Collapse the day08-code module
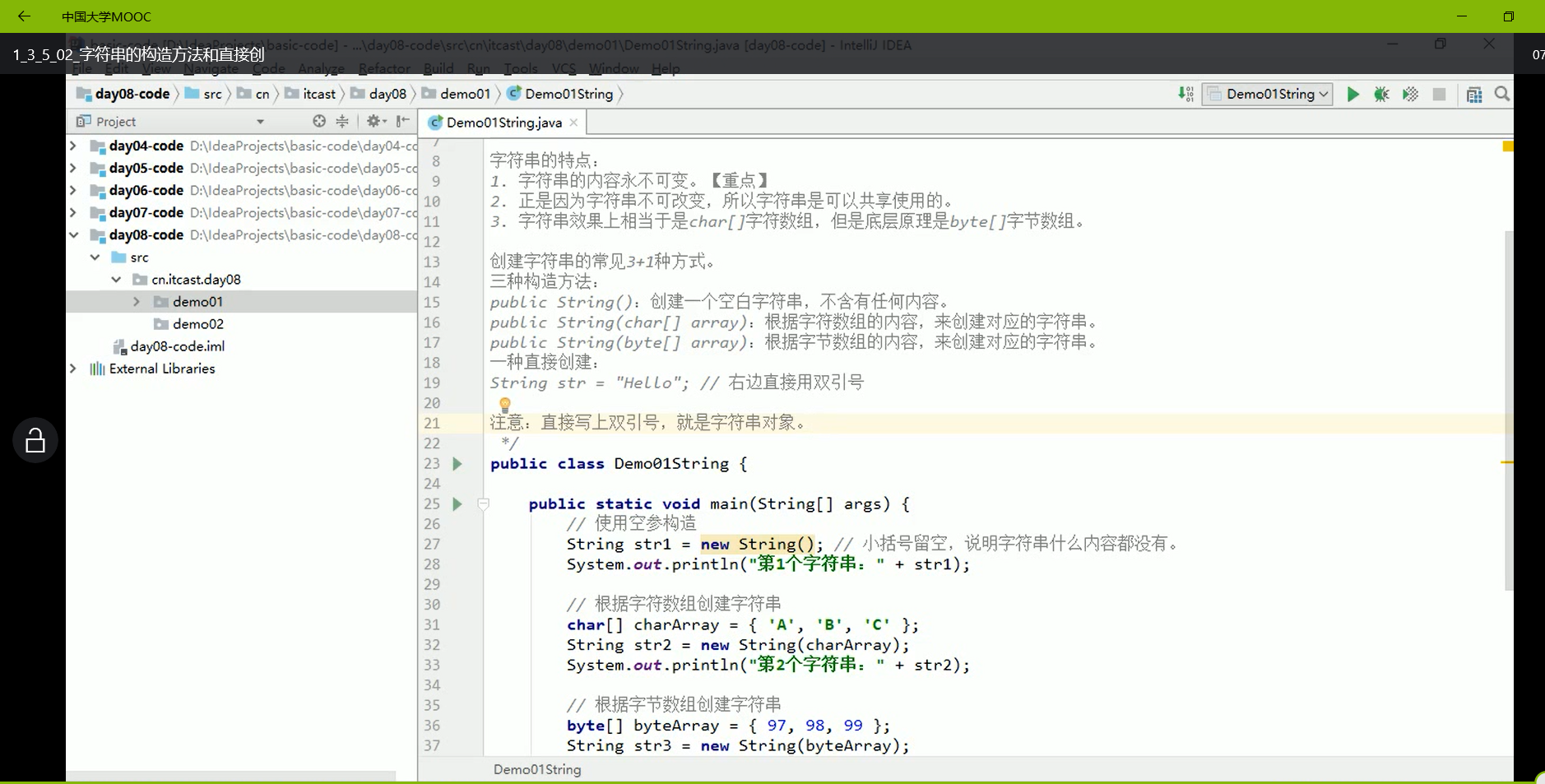1545x784 pixels. click(73, 234)
